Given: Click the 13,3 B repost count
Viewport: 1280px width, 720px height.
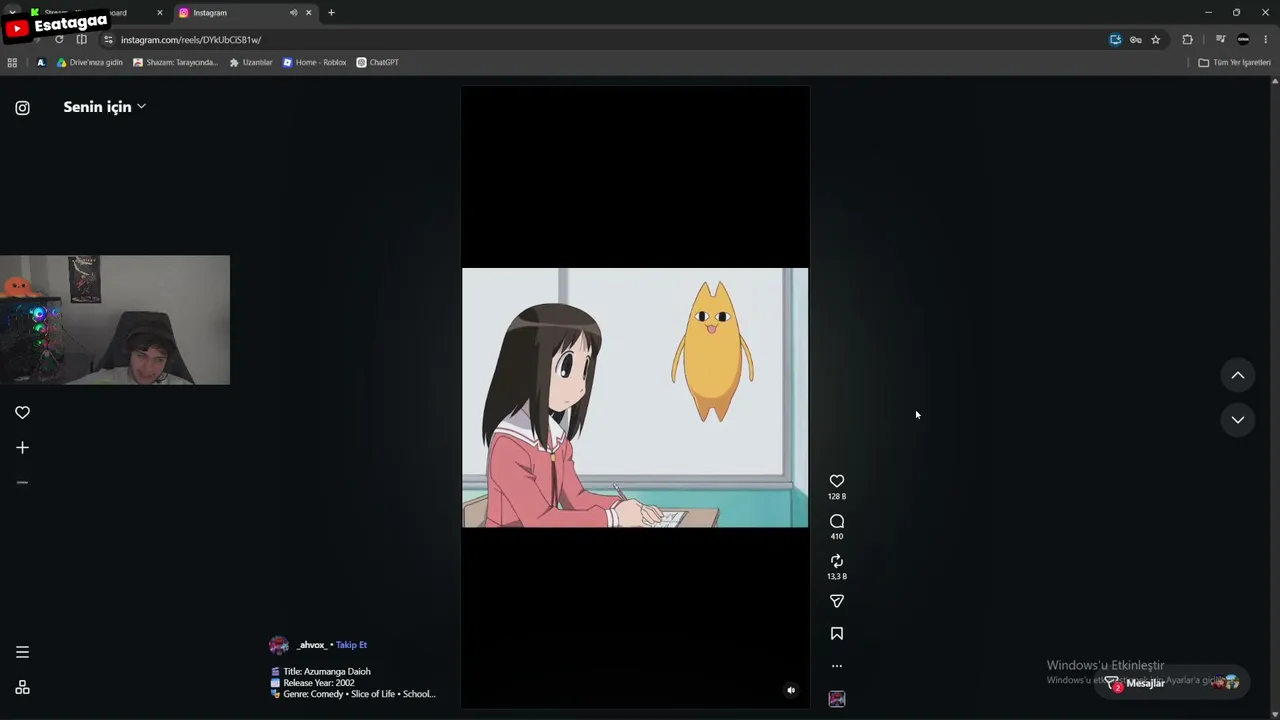Looking at the screenshot, I should [x=837, y=577].
